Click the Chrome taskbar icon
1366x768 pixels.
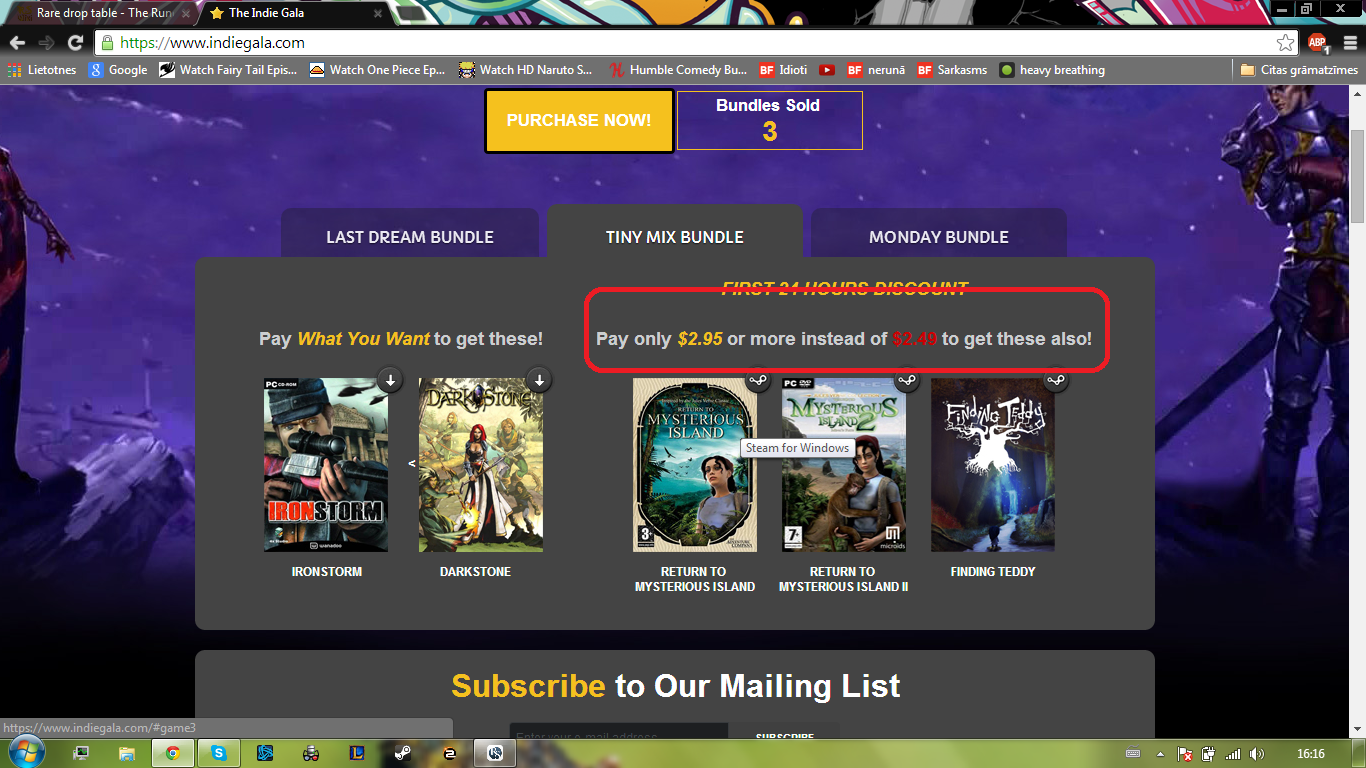tap(173, 753)
